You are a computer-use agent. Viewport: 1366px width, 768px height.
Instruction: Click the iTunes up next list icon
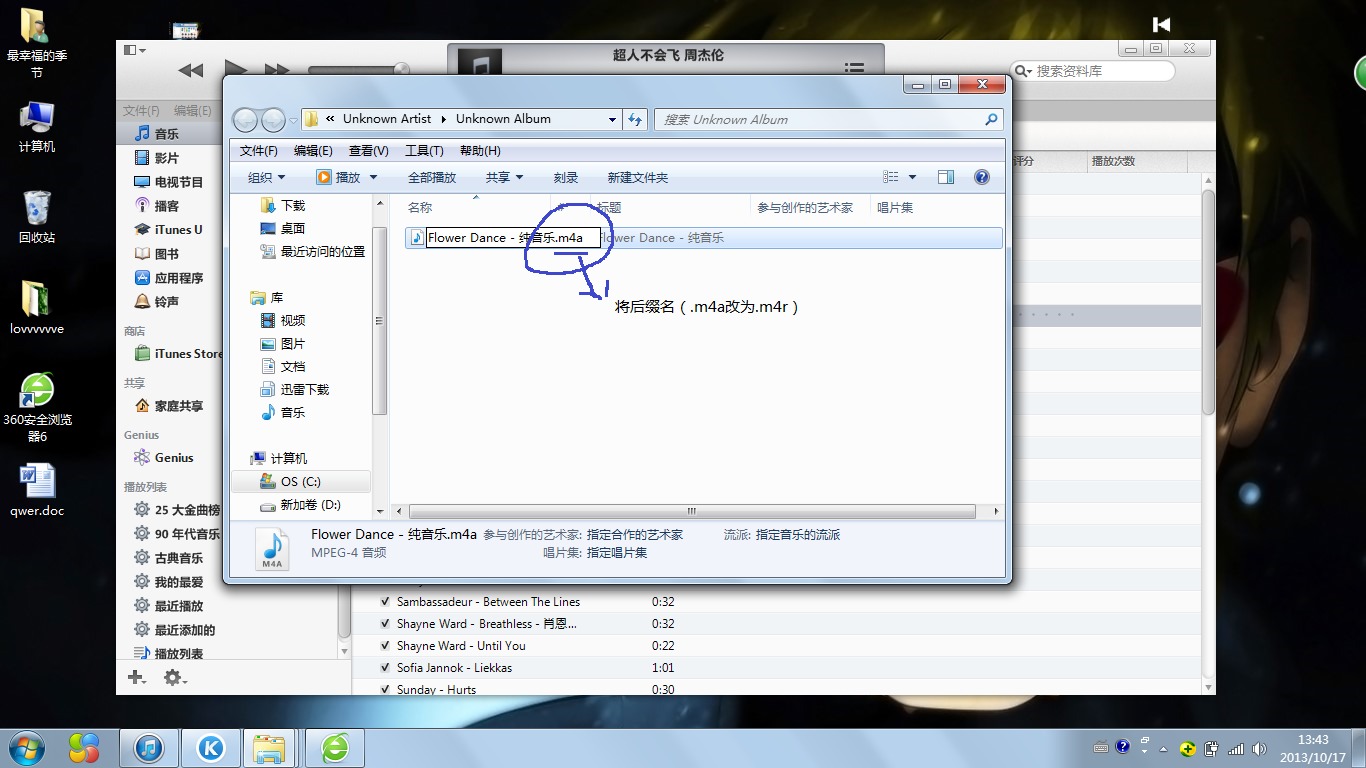pyautogui.click(x=854, y=68)
